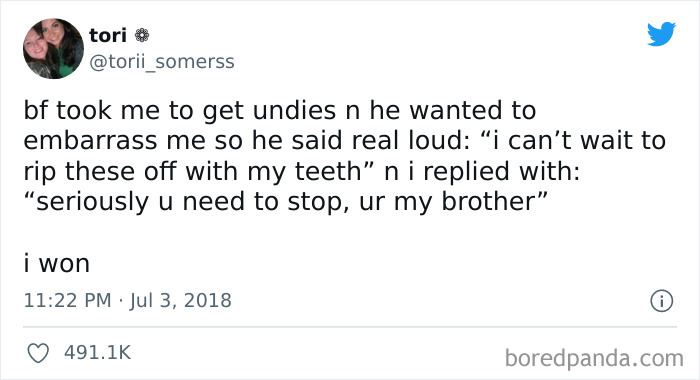Viewport: 700px width, 380px height.
Task: View the 491.1K likes count
Action: pyautogui.click(x=97, y=353)
